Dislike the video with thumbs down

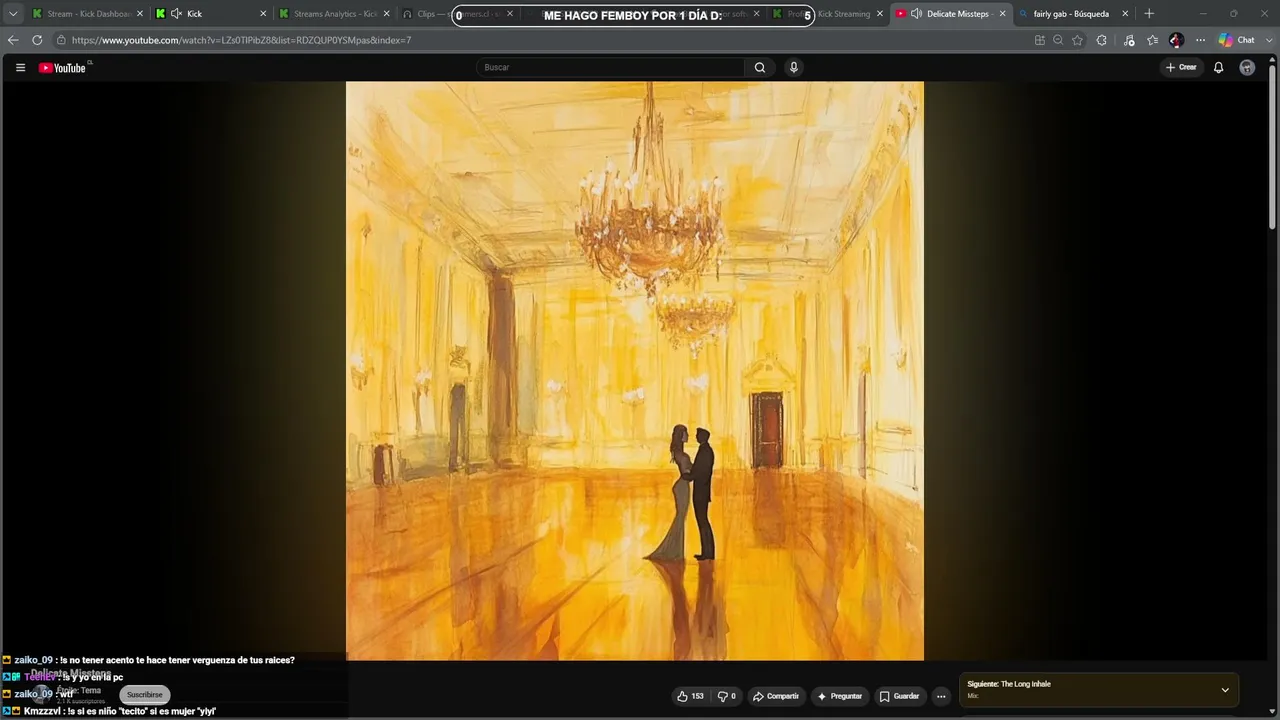pyautogui.click(x=727, y=696)
